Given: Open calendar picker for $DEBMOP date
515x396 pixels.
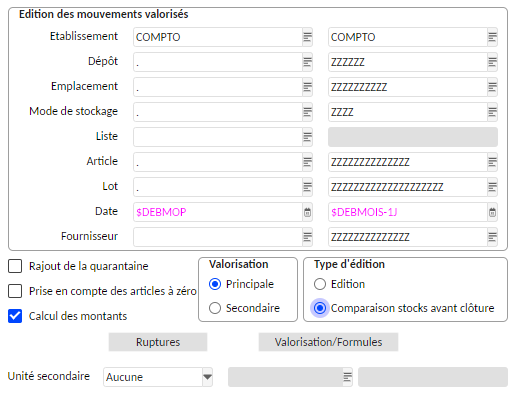Looking at the screenshot, I should [307, 212].
